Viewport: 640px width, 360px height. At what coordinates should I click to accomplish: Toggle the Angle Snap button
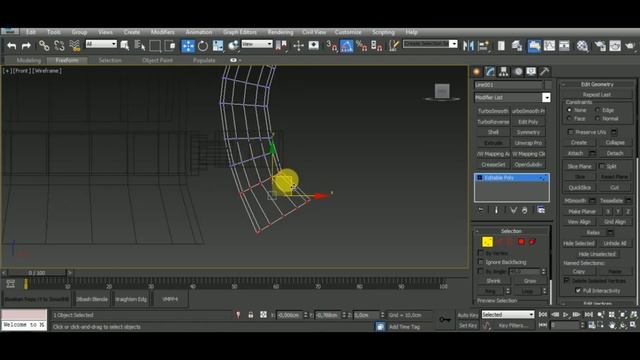(346, 46)
